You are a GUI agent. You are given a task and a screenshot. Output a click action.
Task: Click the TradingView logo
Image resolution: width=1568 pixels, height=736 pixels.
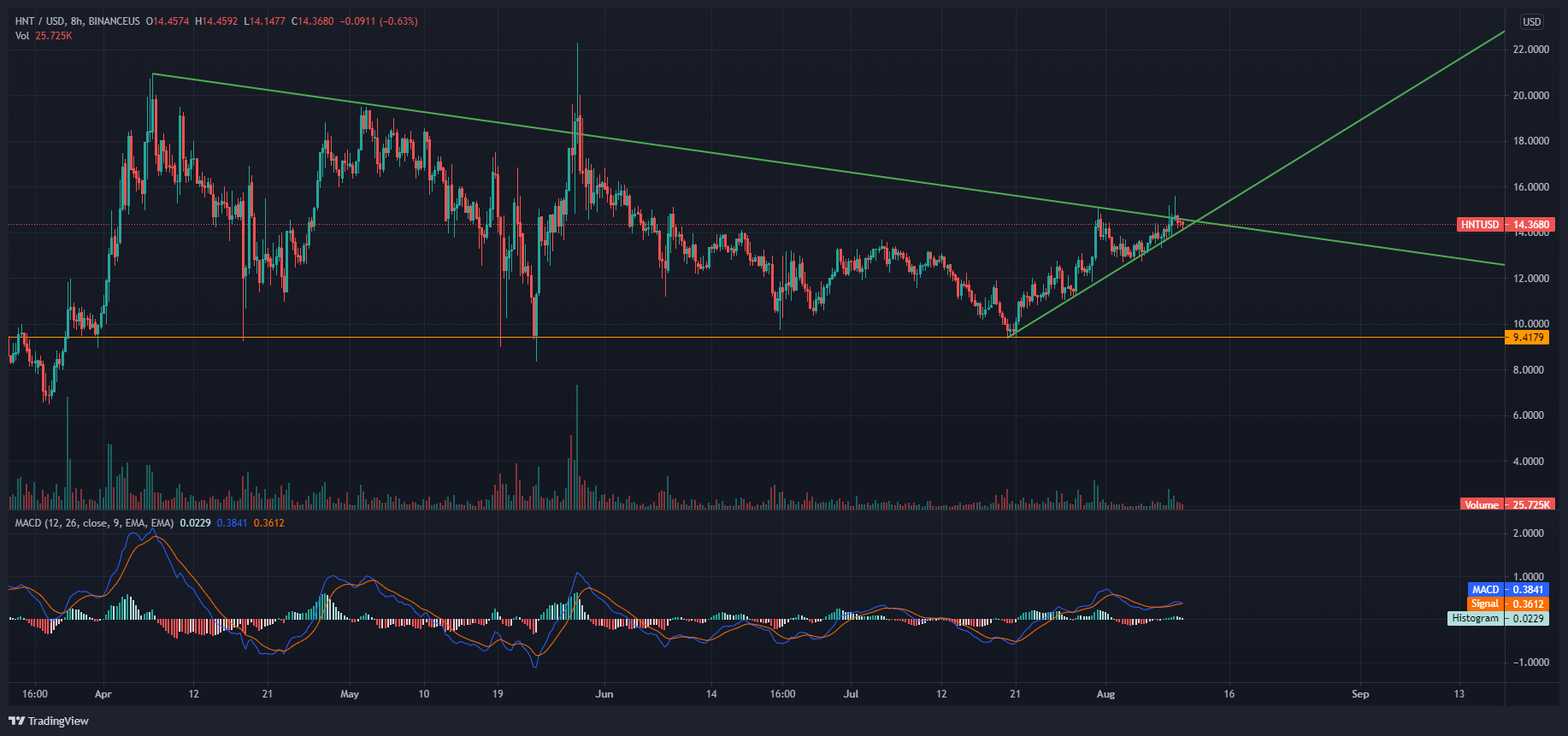pyautogui.click(x=49, y=721)
